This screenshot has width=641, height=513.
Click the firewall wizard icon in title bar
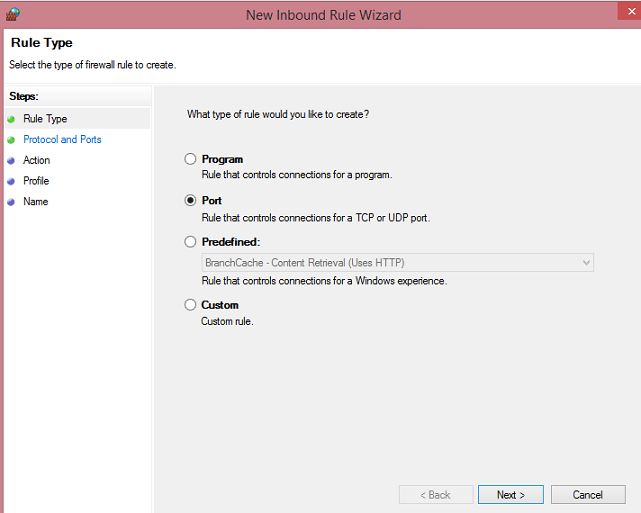tap(13, 14)
